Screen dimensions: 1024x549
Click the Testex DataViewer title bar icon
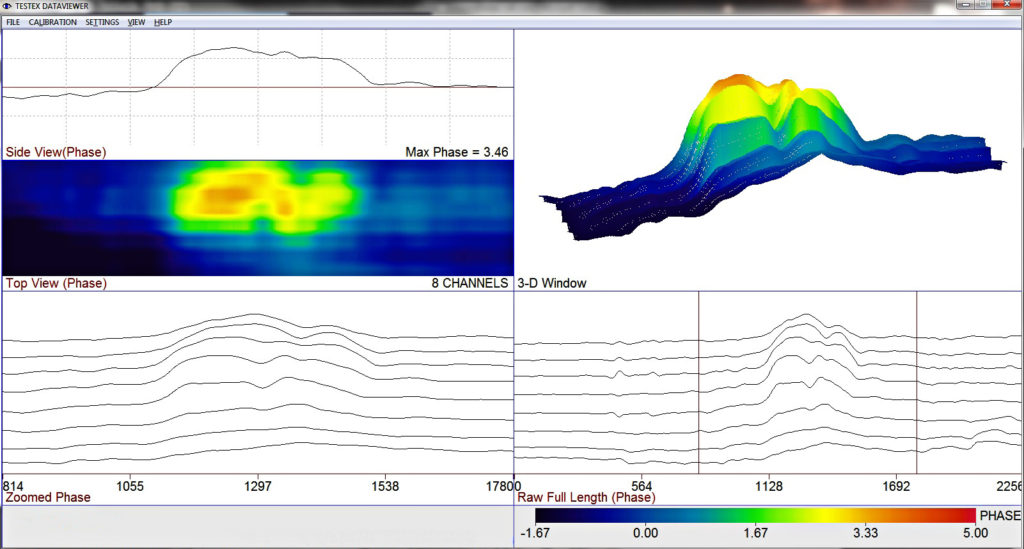point(7,6)
